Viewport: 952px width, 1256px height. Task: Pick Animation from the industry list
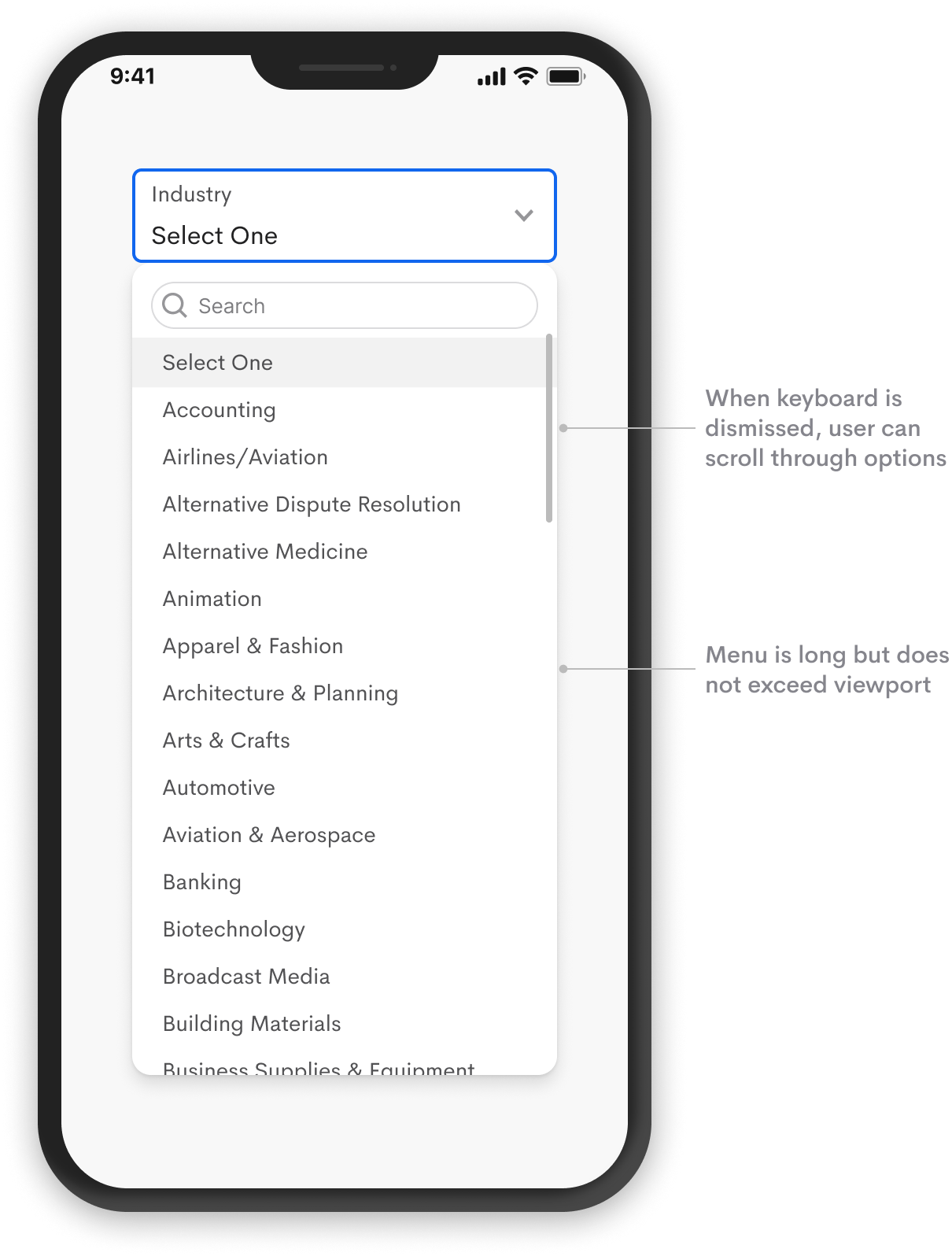click(212, 599)
